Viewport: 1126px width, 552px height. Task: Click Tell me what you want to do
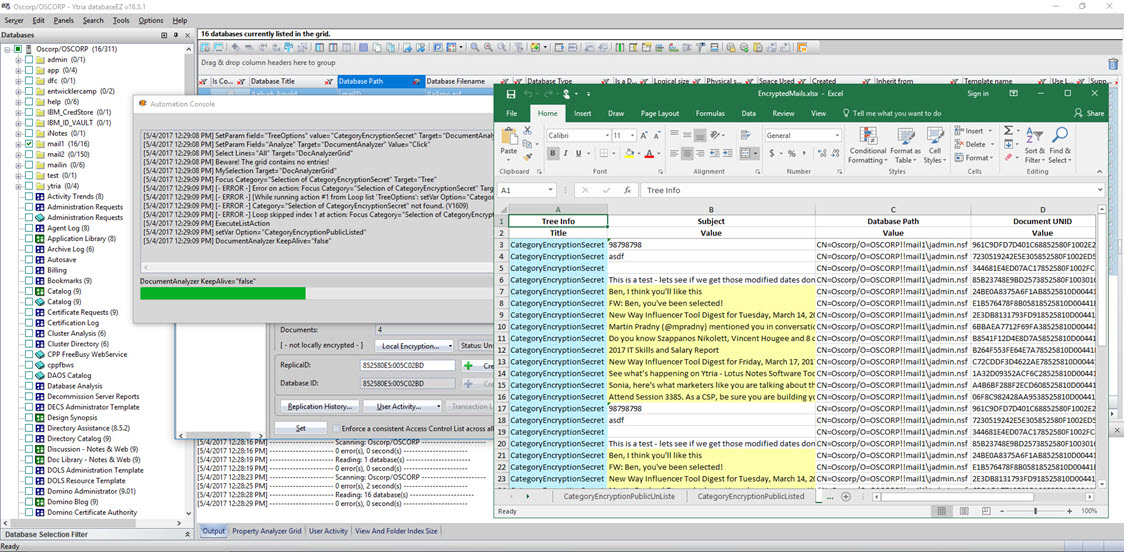point(891,113)
